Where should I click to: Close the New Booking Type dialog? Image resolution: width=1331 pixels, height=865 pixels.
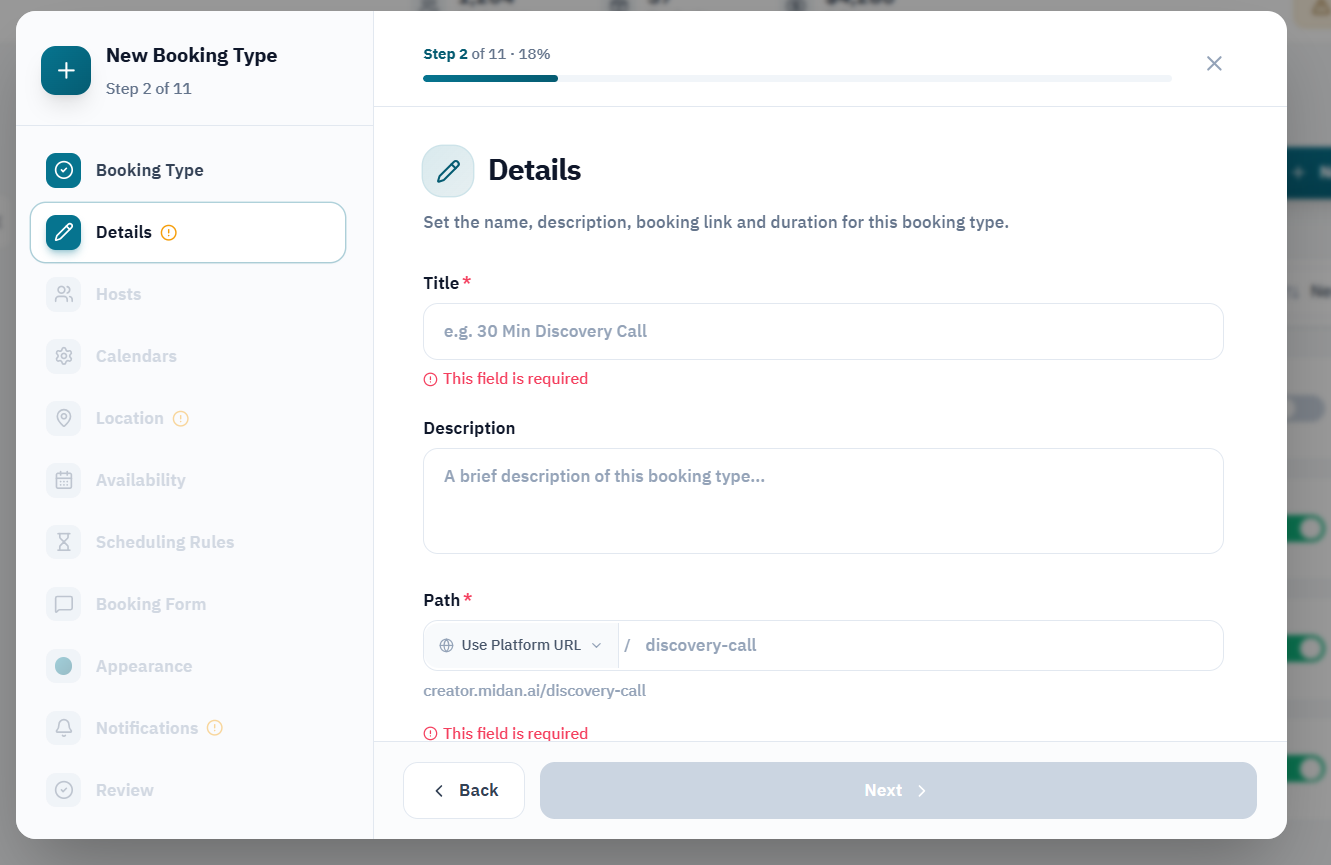pyautogui.click(x=1214, y=64)
